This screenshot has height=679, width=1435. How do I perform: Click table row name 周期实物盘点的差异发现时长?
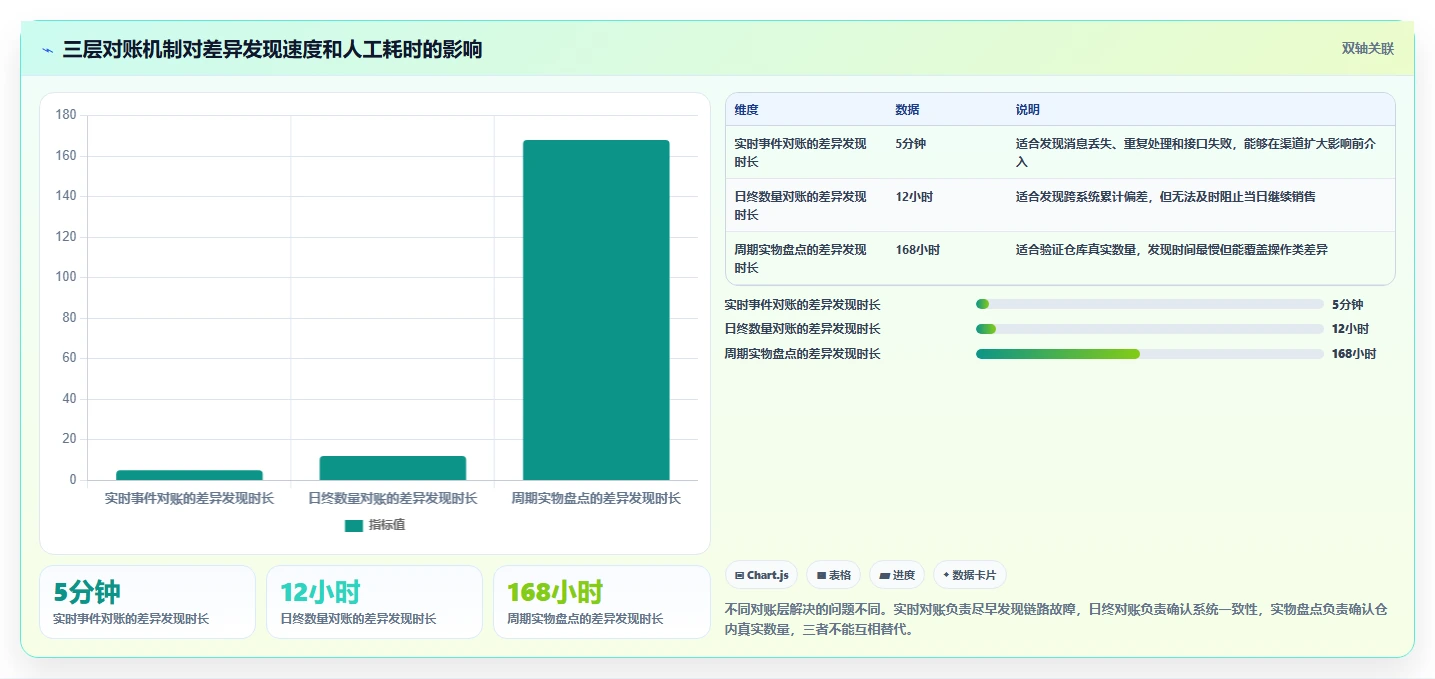801,258
